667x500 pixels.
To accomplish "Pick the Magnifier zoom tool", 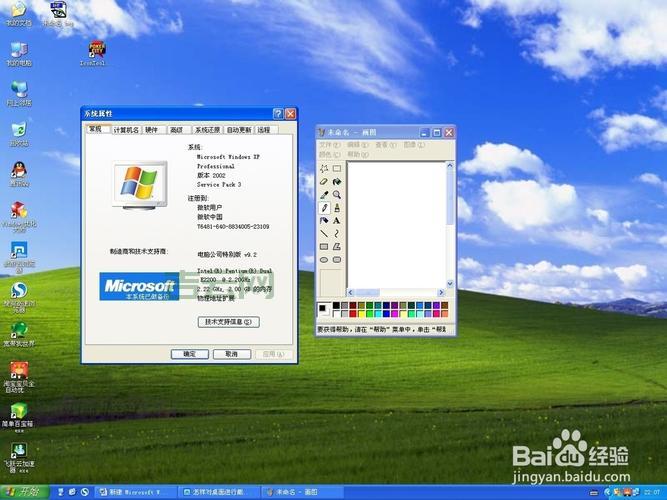I will point(337,195).
